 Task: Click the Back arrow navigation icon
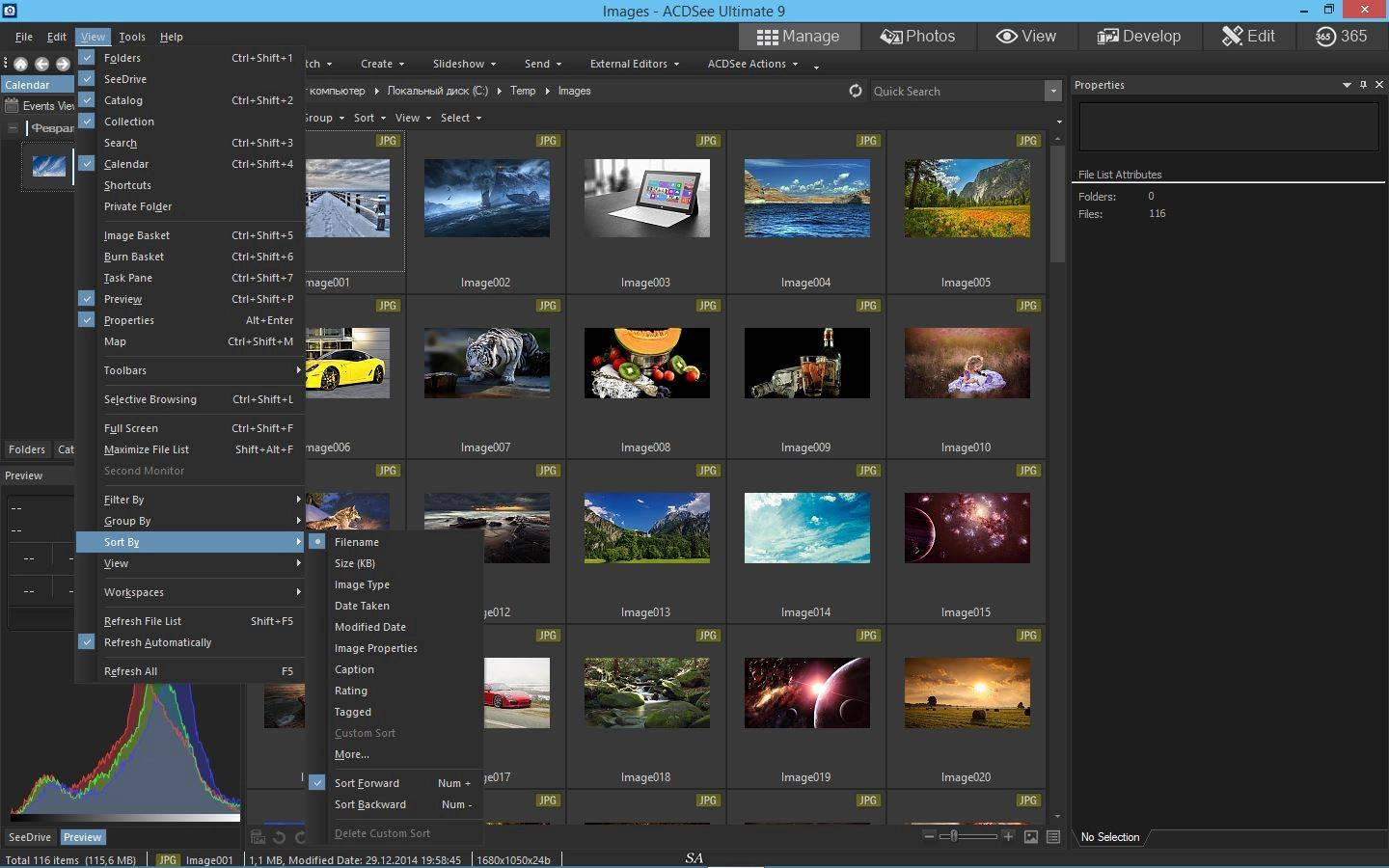point(41,64)
